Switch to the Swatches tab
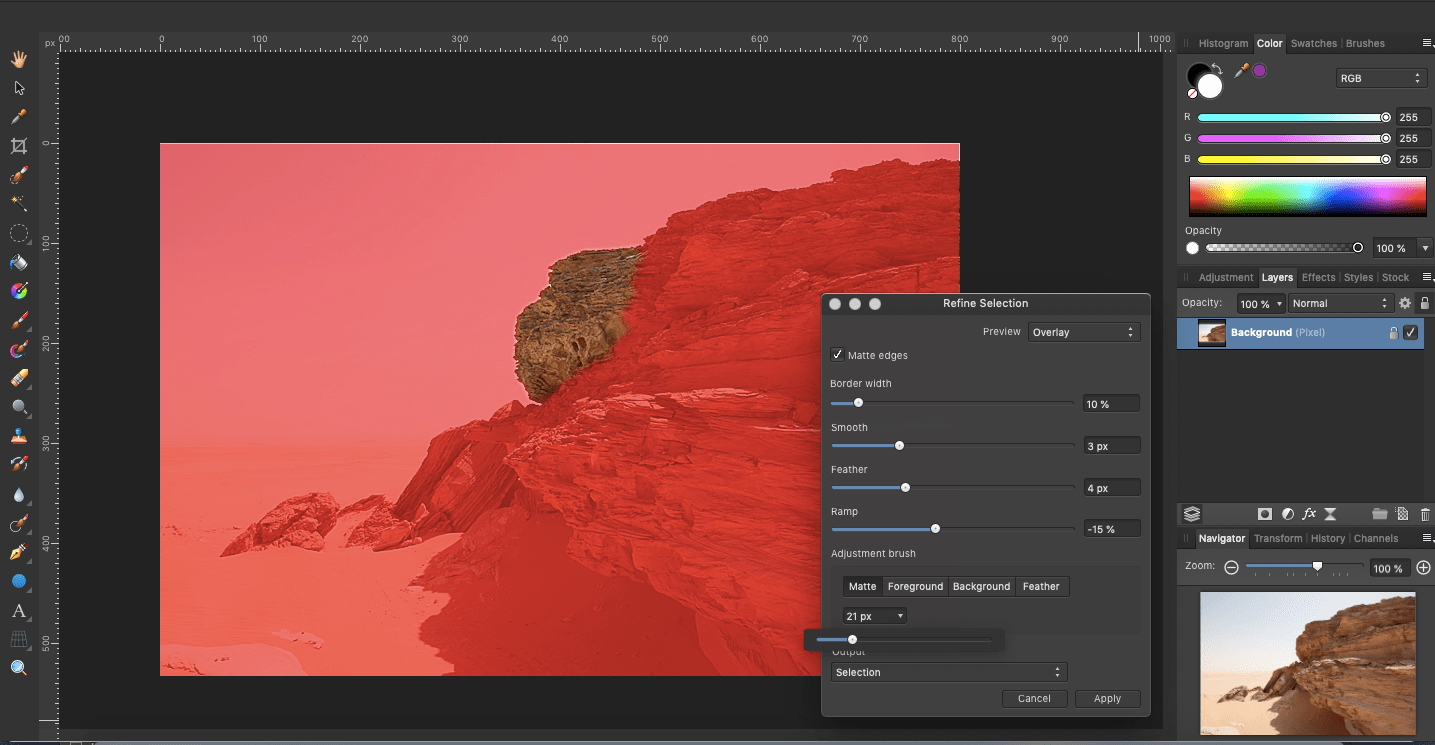The height and width of the screenshot is (745, 1435). click(1313, 43)
